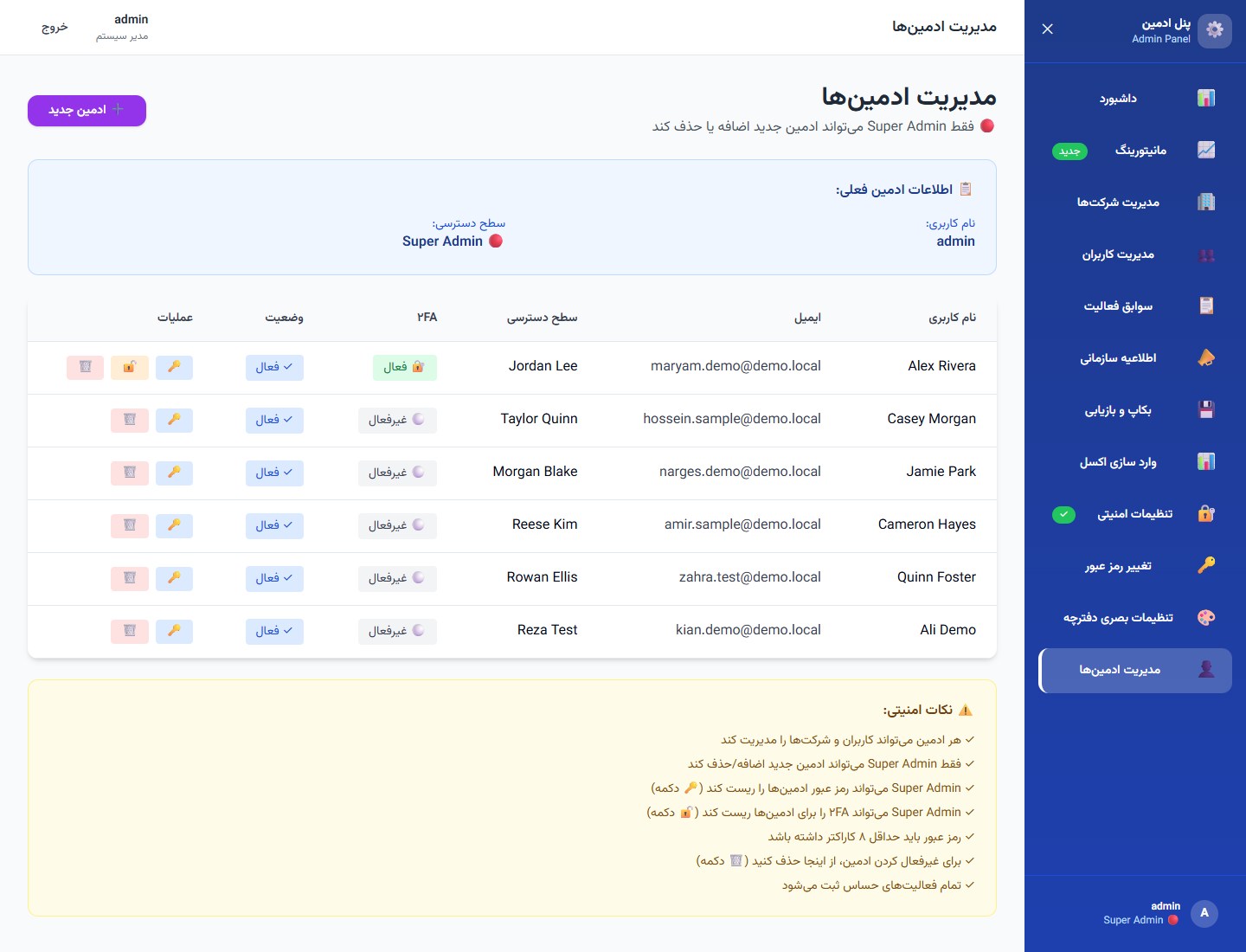Open تنظیمات امنیتی in the sidebar
This screenshot has height=952, width=1246.
pyautogui.click(x=1135, y=514)
